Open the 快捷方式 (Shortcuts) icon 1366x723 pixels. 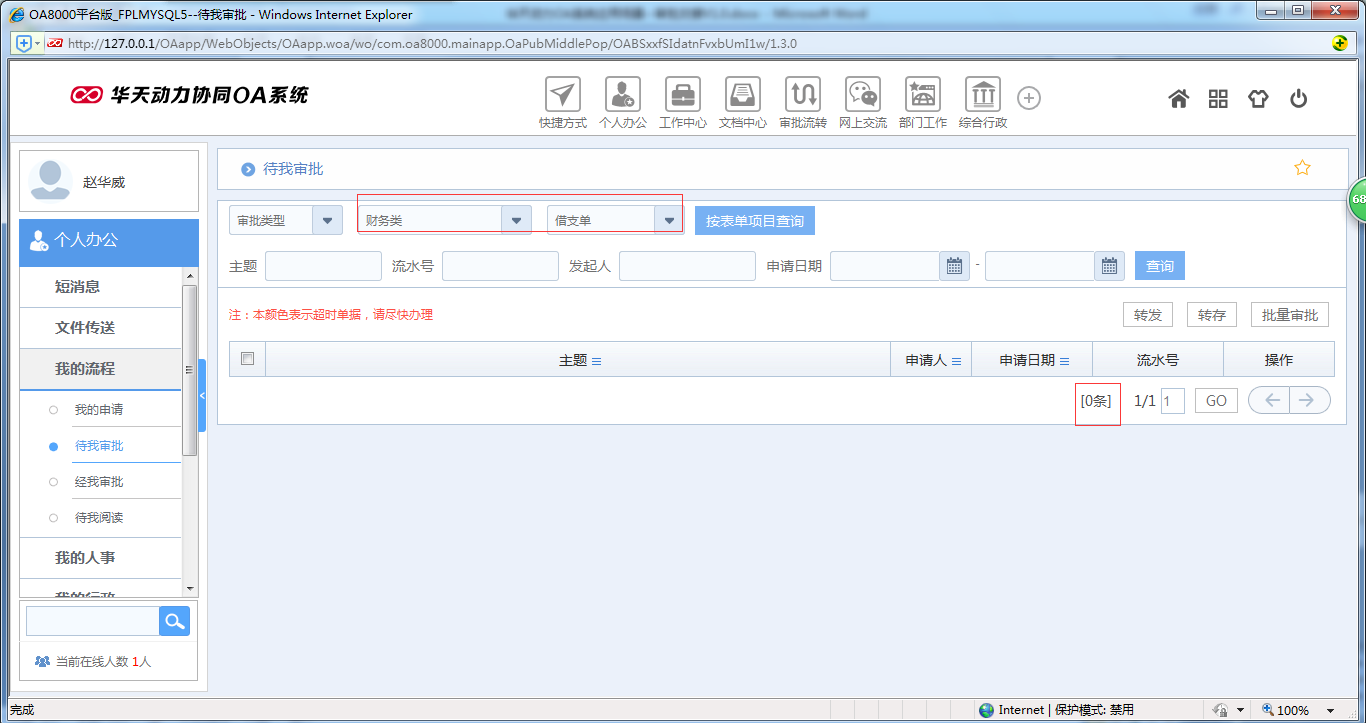coord(562,95)
